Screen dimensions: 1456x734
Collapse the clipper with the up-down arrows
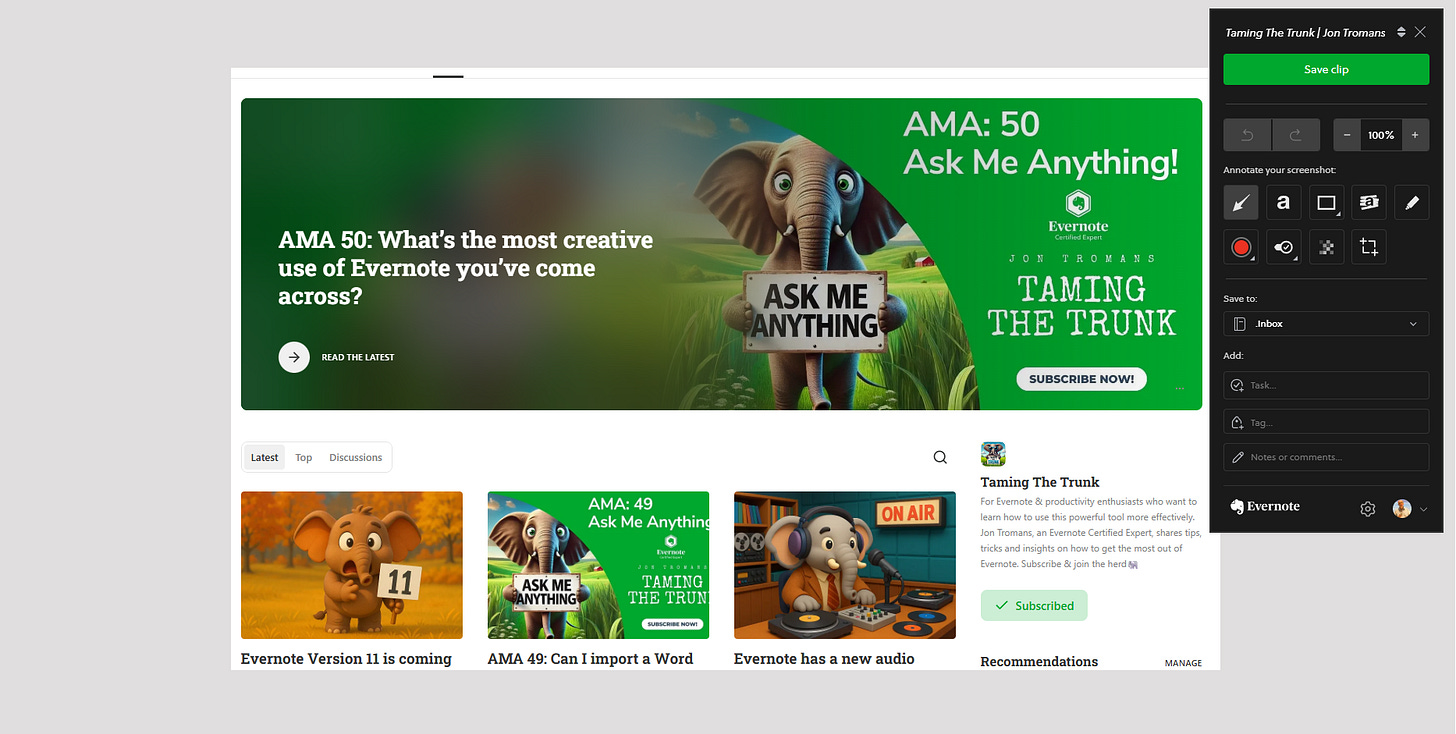tap(1401, 32)
